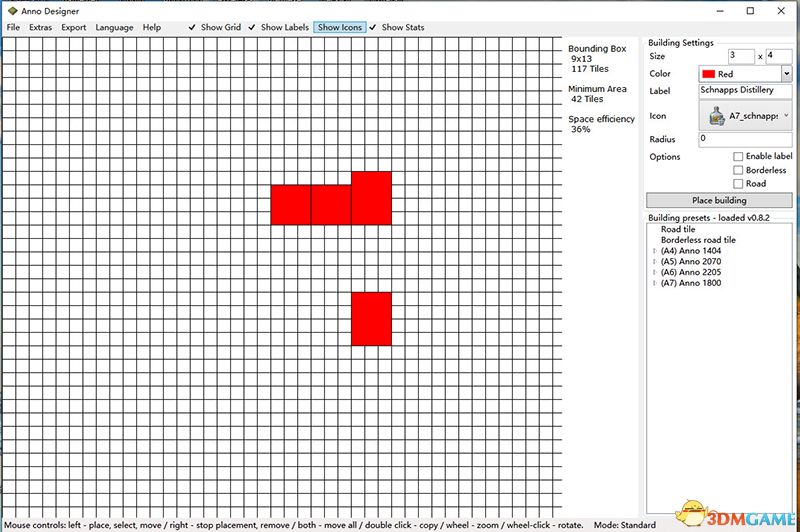Select the lone red building near bottom
This screenshot has width=800, height=532.
(x=371, y=319)
